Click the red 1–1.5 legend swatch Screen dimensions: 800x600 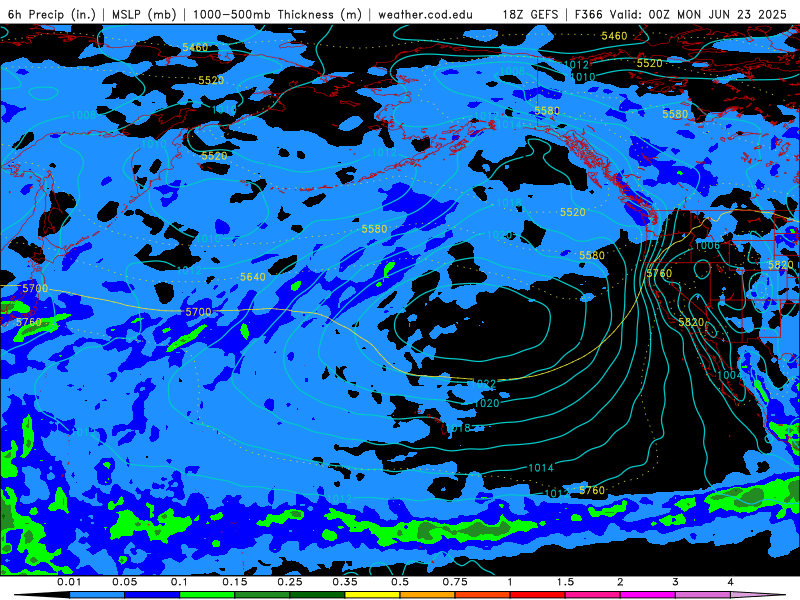tap(538, 595)
